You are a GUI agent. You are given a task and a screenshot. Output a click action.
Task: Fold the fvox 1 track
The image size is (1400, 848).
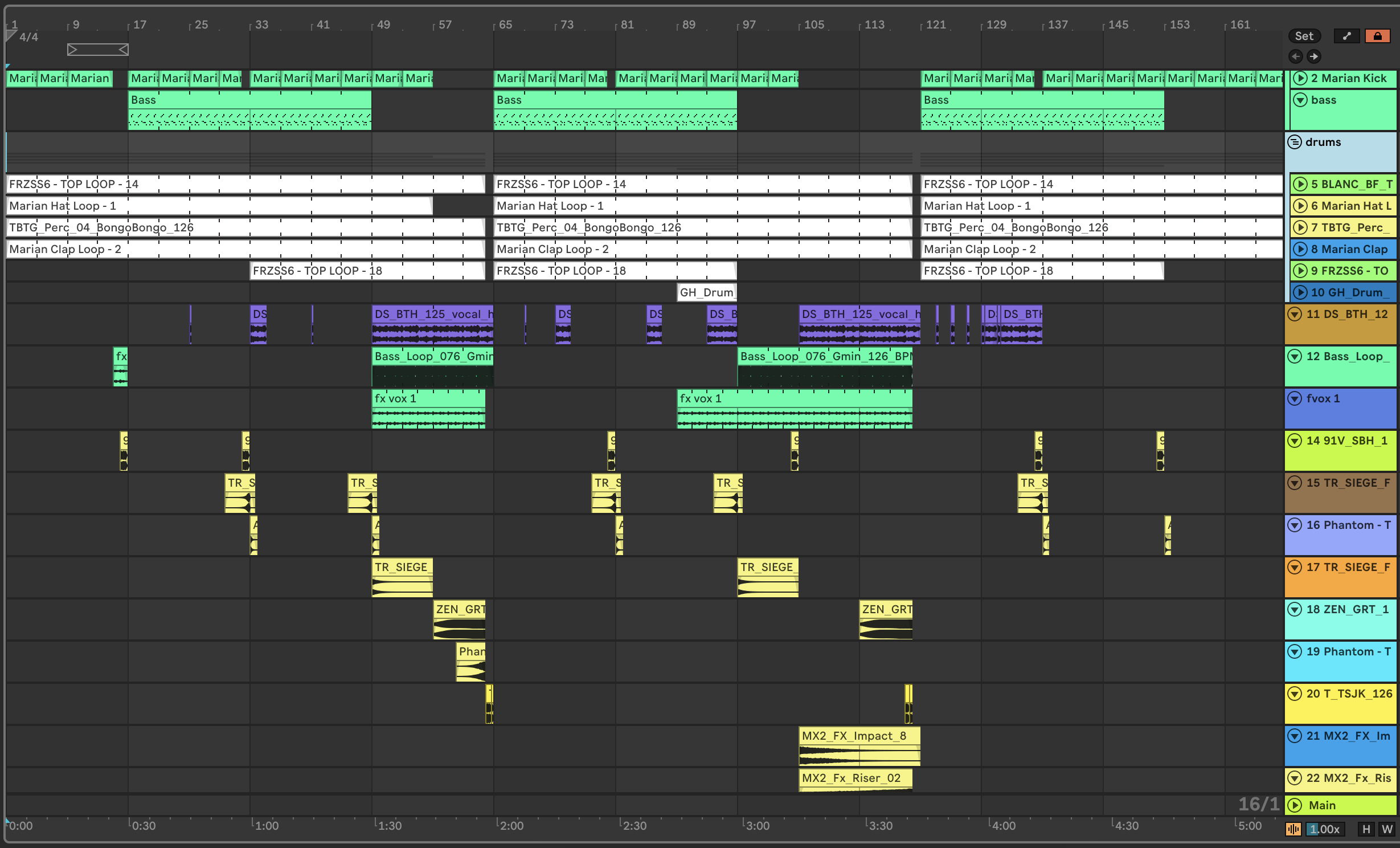(1295, 398)
